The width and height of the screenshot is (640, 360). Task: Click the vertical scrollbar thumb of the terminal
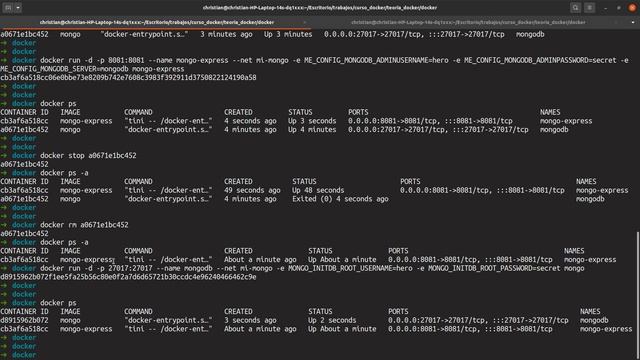[x=638, y=296]
